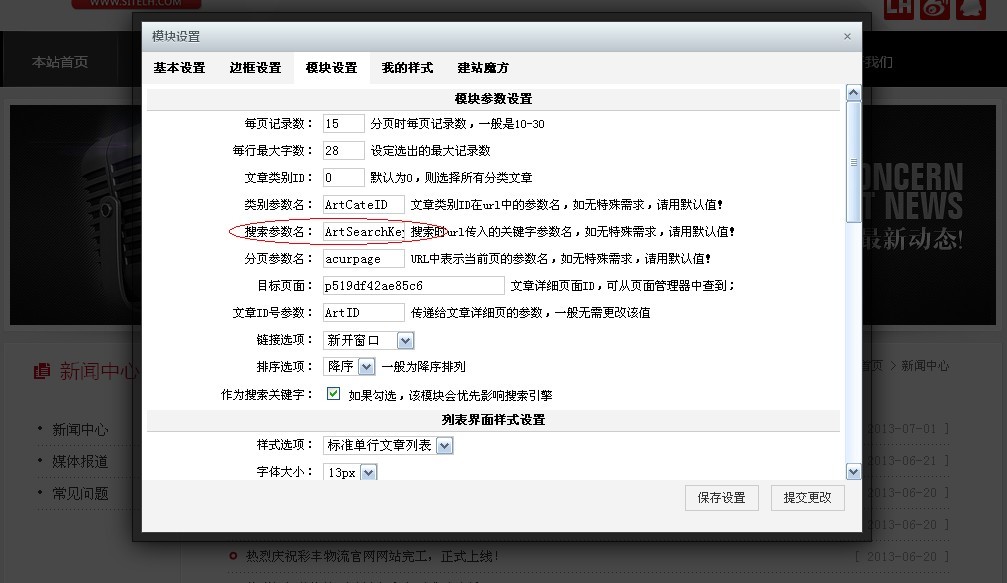1007x583 pixels.
Task: Open 媒体报道 in the background sidebar
Action: click(80, 462)
